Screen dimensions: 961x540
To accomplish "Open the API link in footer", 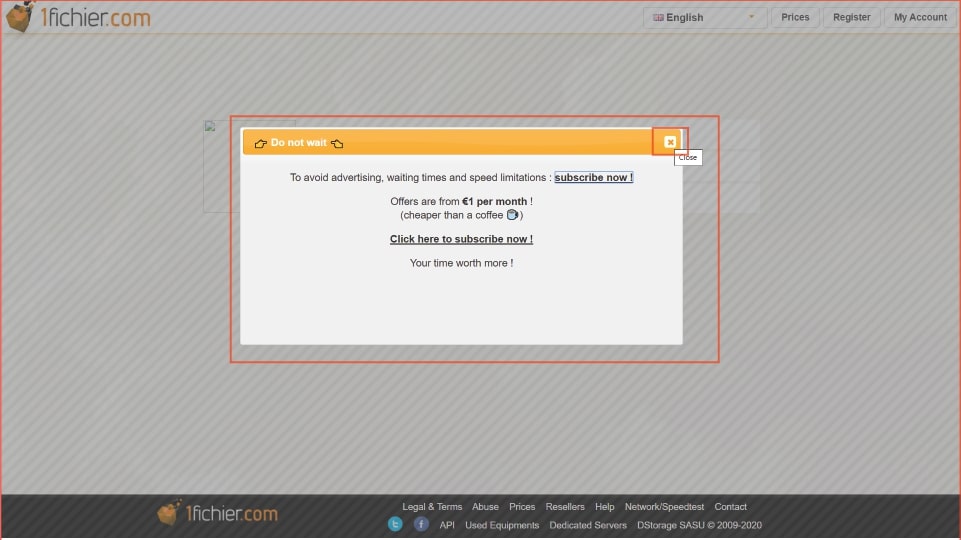I will tap(447, 525).
